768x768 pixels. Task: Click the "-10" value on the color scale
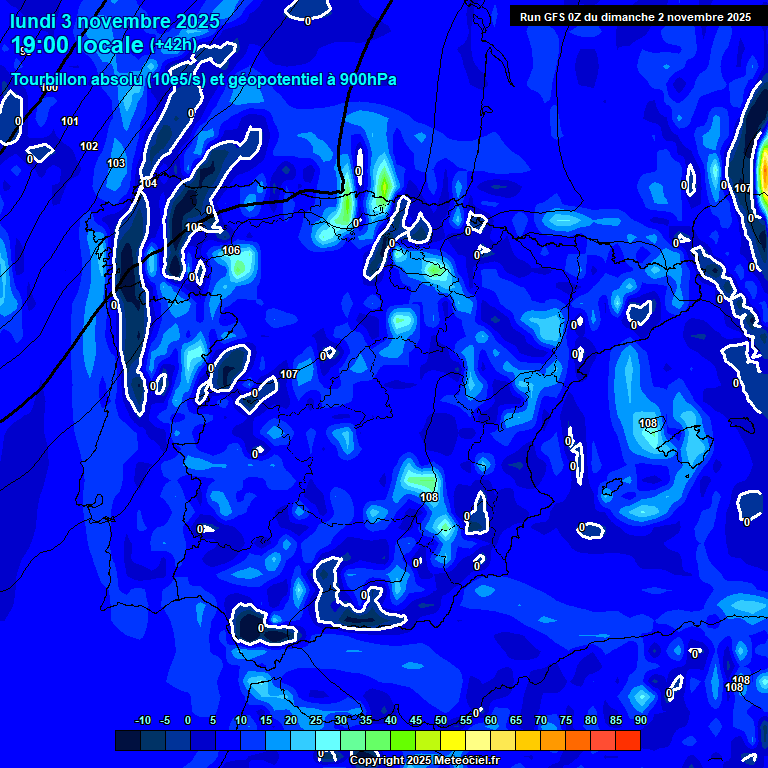(142, 721)
